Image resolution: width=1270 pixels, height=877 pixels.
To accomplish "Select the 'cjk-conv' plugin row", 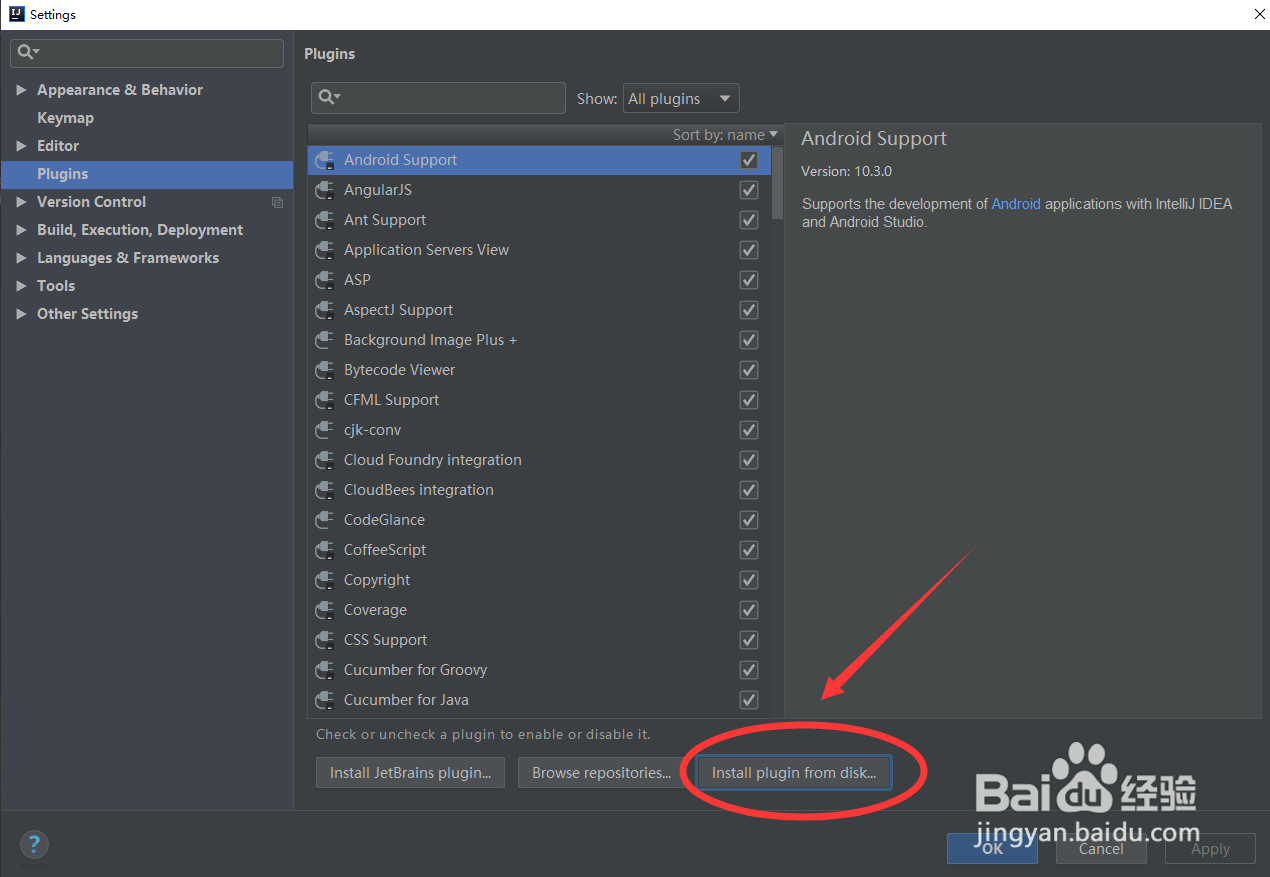I will [540, 430].
